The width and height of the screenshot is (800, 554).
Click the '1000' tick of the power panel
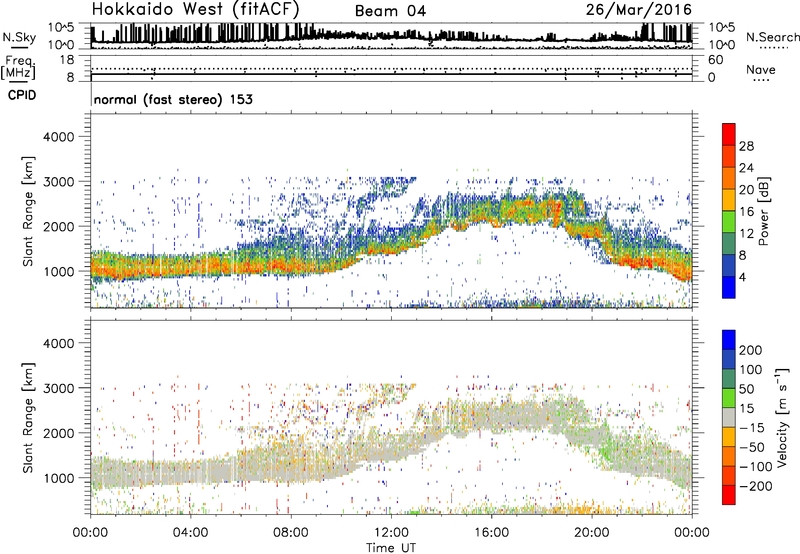click(x=58, y=271)
